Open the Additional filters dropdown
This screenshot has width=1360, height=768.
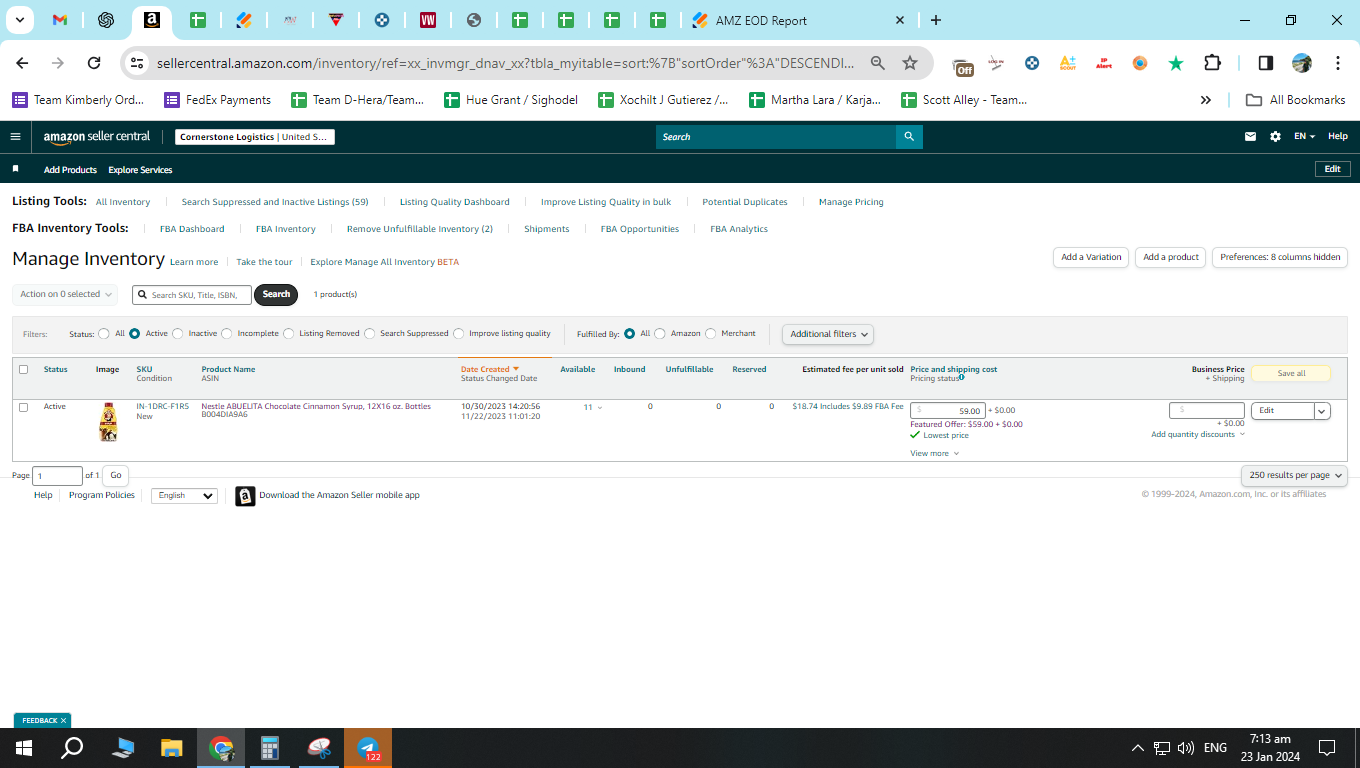coord(828,334)
